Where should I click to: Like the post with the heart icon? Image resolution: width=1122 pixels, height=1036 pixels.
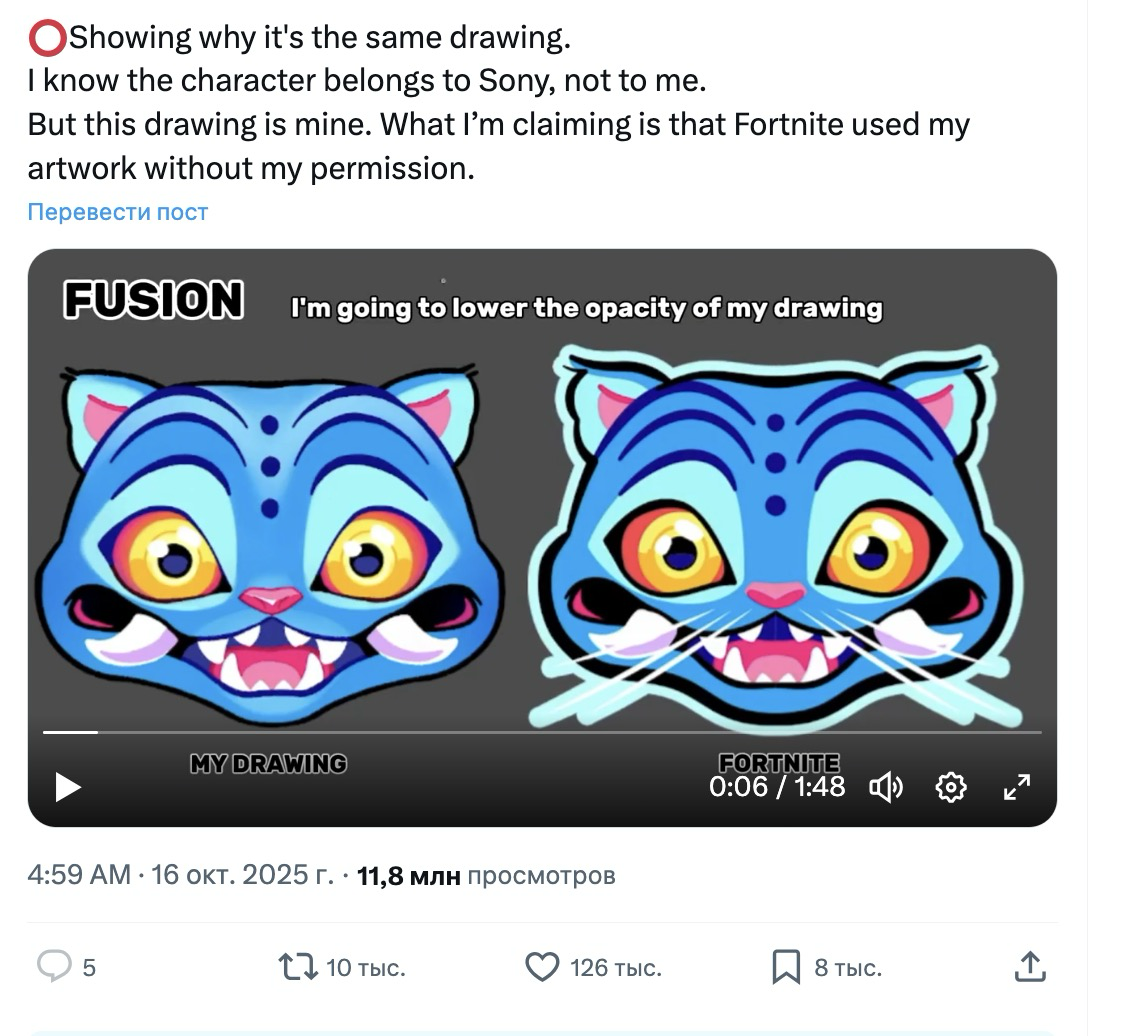(x=541, y=966)
